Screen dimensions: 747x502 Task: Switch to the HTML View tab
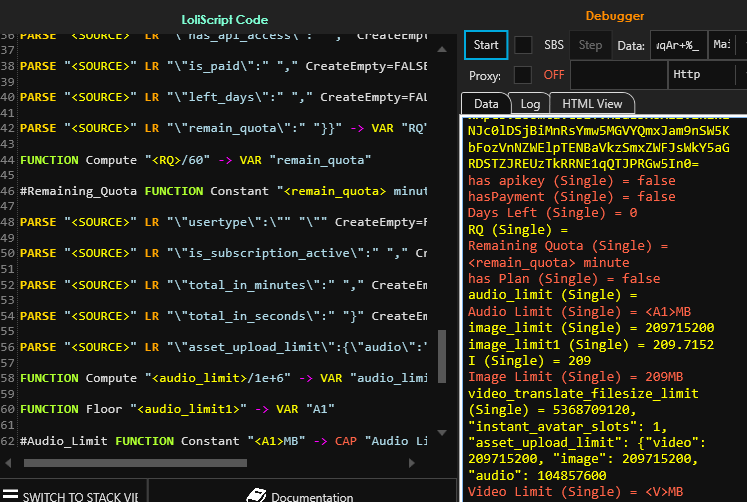(592, 104)
